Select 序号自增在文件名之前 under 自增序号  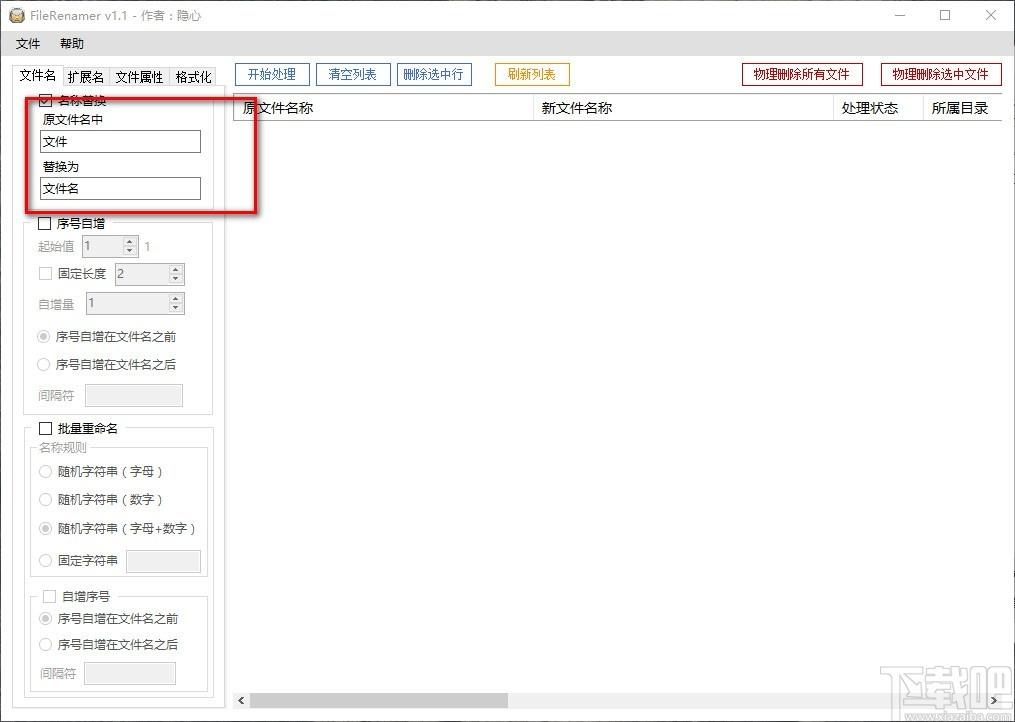click(x=109, y=618)
